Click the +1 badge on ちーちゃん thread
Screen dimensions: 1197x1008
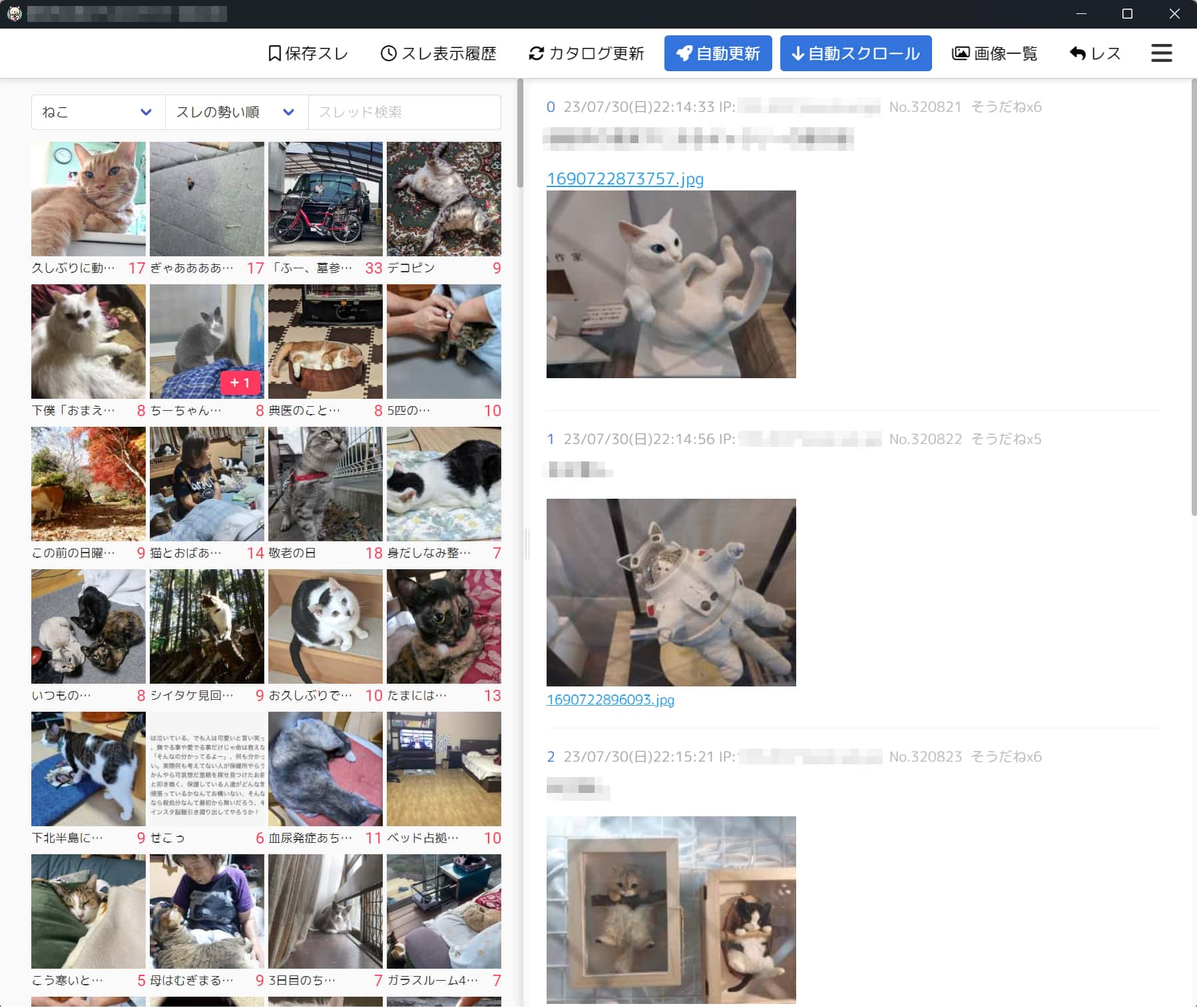point(240,383)
